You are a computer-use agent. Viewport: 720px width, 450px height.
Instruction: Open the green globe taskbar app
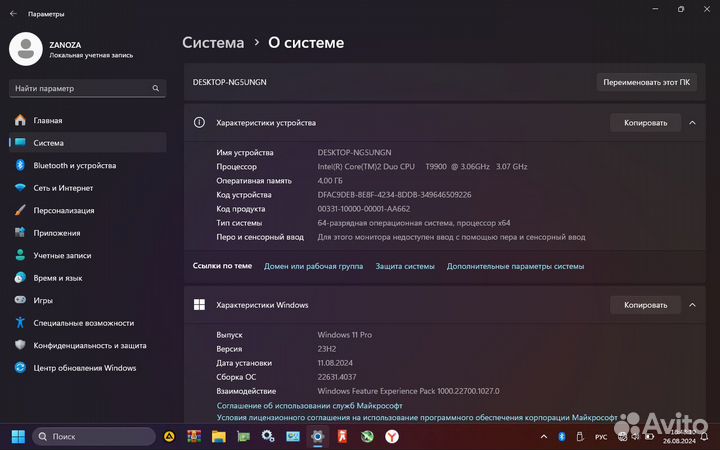point(367,436)
